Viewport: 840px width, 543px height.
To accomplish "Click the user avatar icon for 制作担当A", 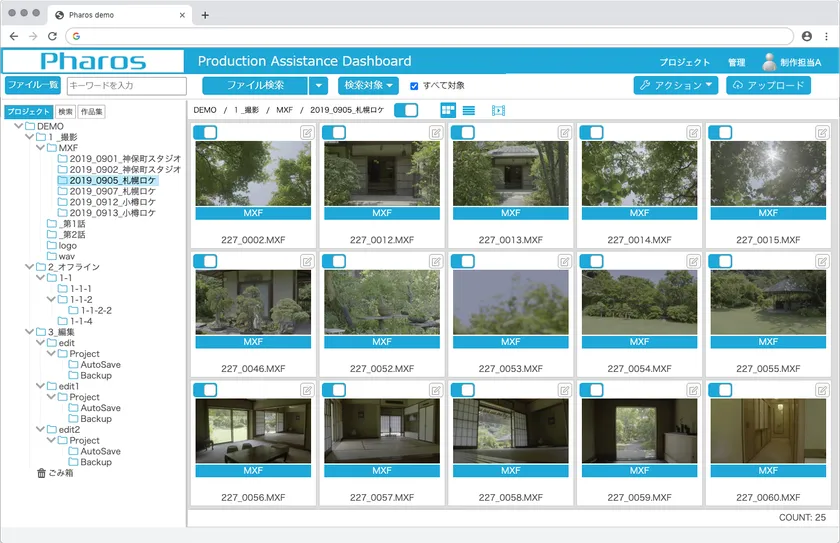I will click(769, 62).
